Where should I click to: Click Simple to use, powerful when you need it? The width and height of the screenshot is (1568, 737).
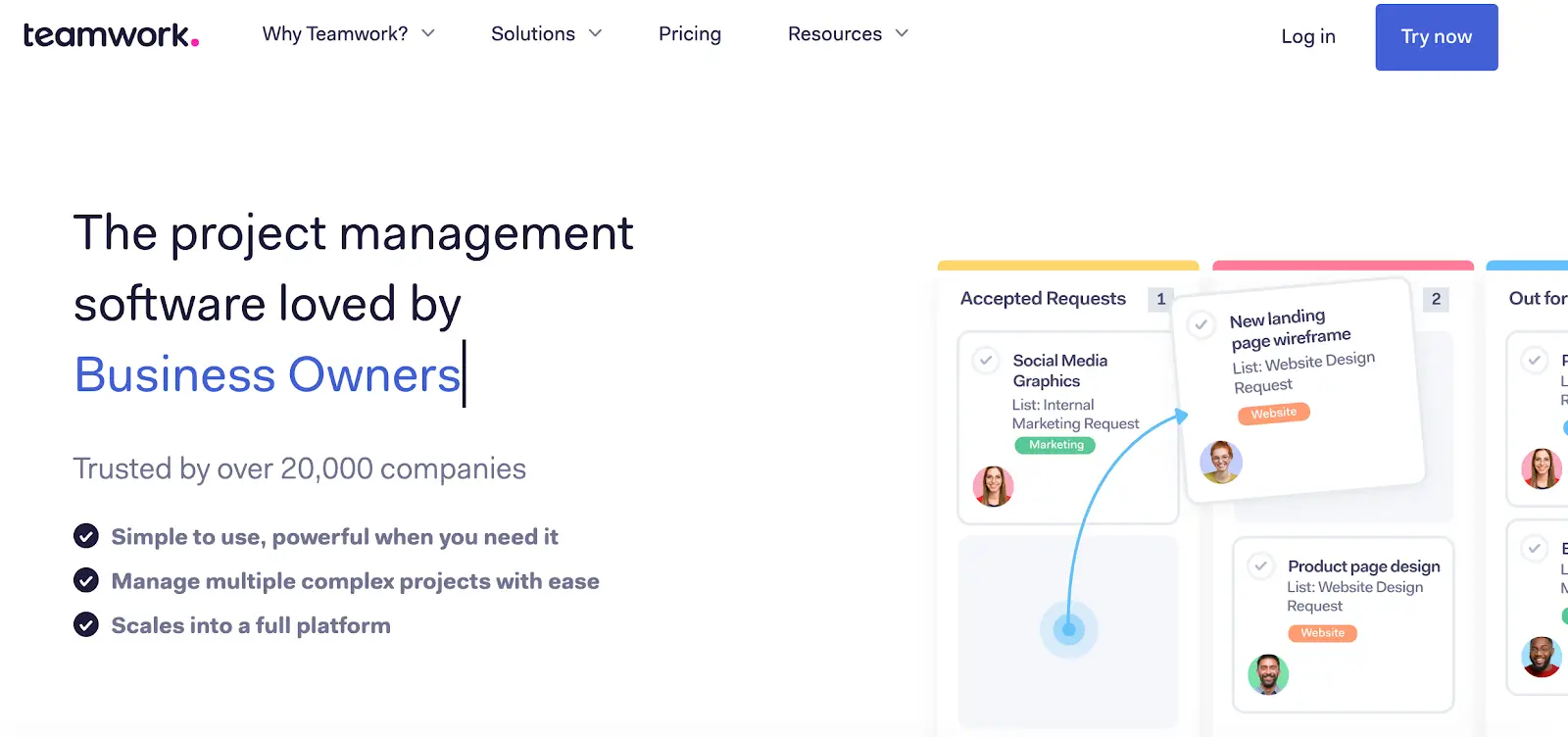pos(335,537)
